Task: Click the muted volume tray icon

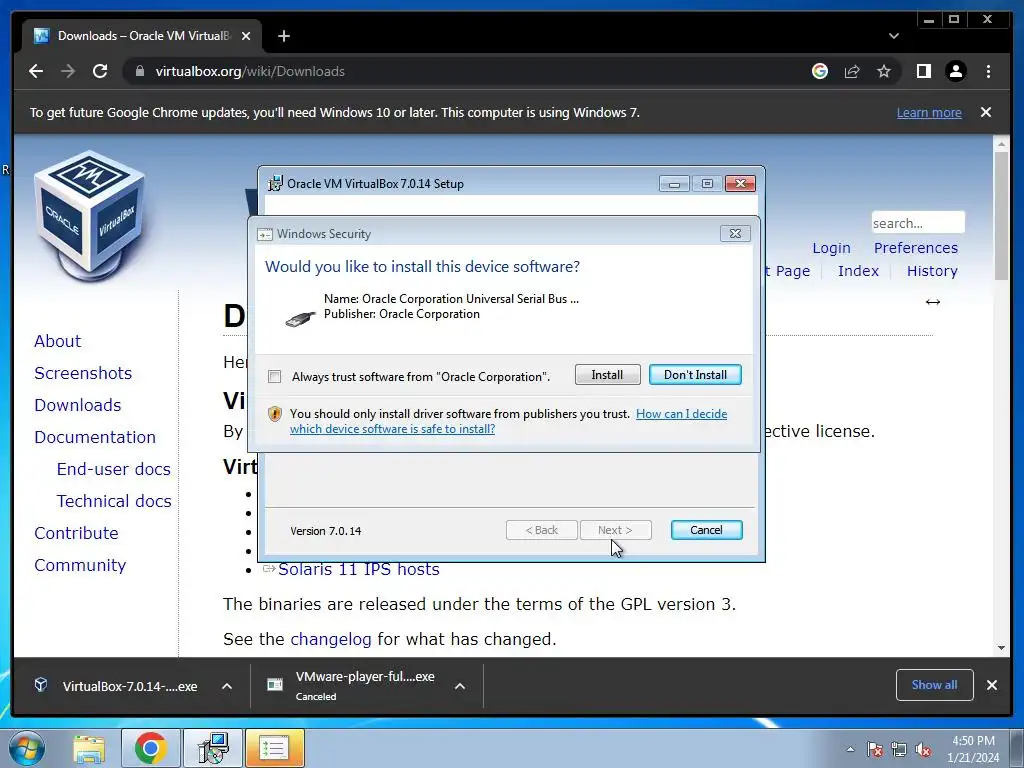Action: coord(923,749)
